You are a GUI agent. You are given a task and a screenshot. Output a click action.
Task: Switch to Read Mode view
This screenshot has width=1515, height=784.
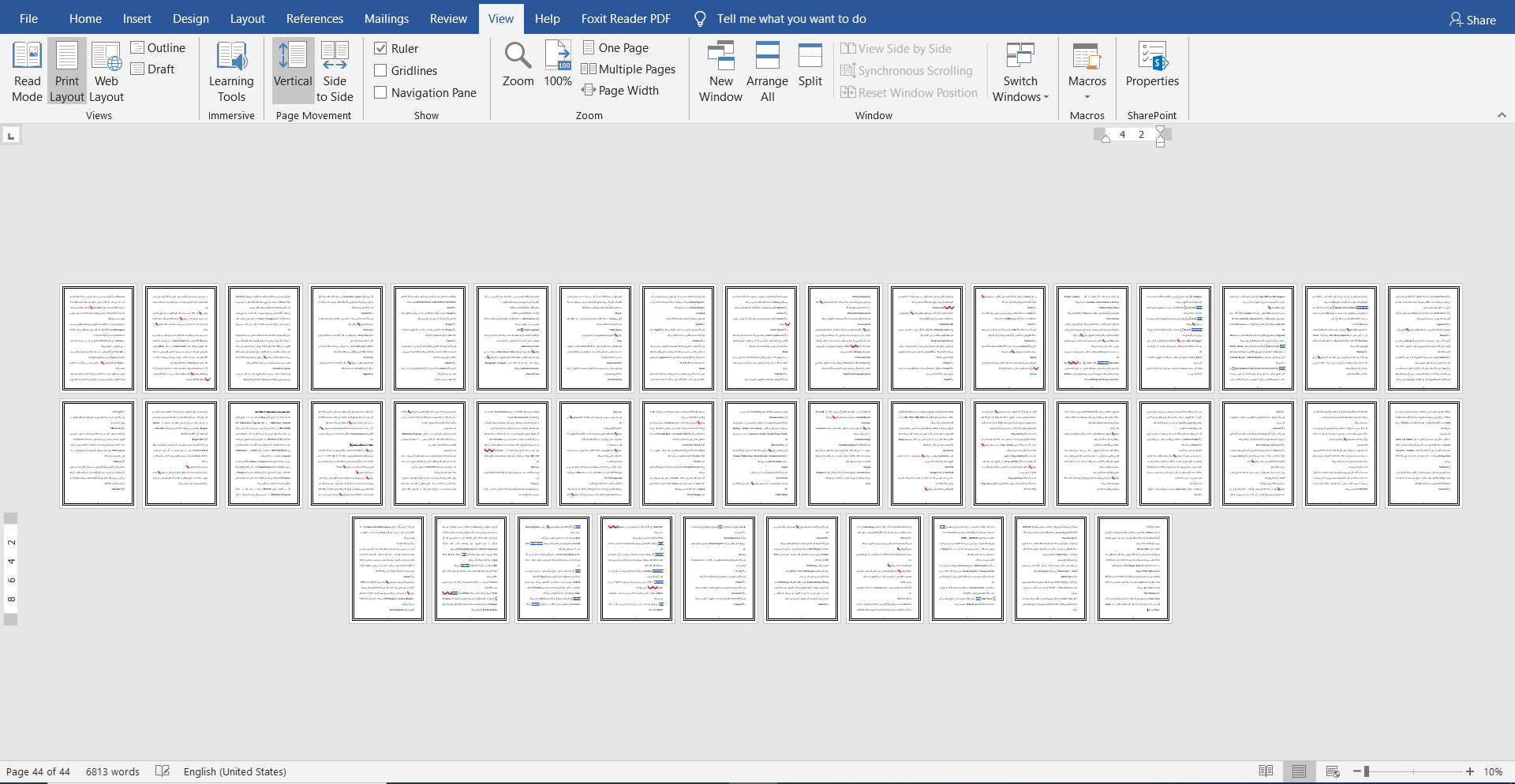(x=27, y=72)
